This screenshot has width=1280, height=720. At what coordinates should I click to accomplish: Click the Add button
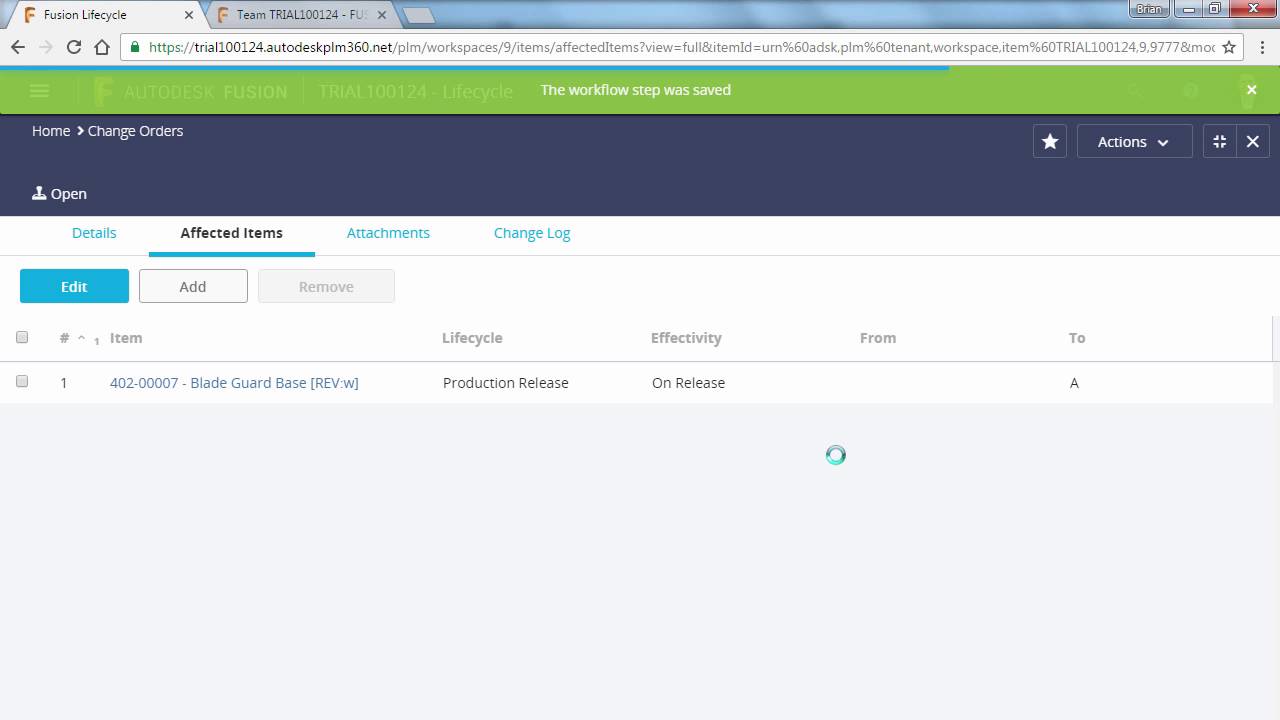[193, 286]
